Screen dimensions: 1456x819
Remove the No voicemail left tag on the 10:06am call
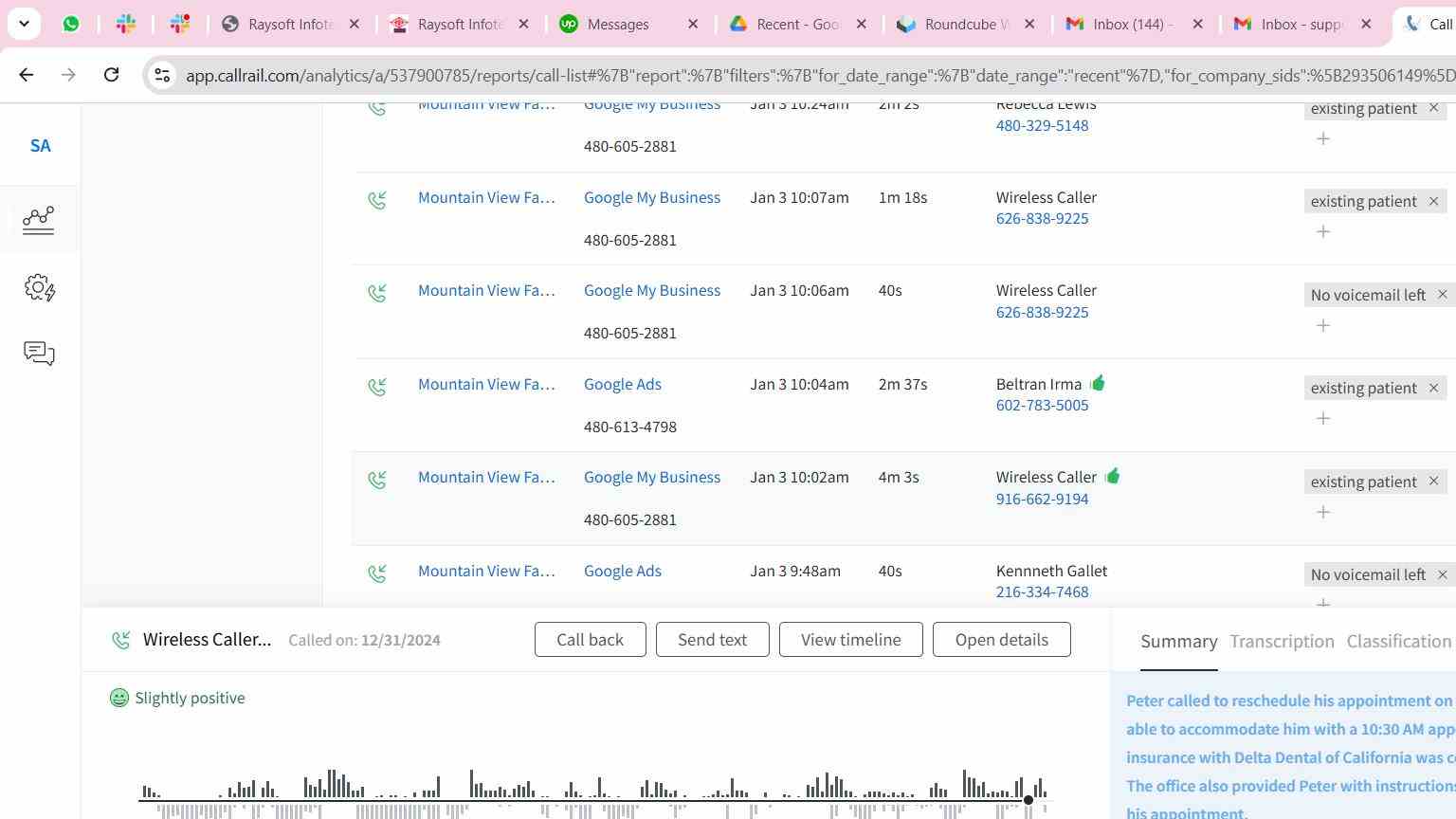pyautogui.click(x=1443, y=295)
